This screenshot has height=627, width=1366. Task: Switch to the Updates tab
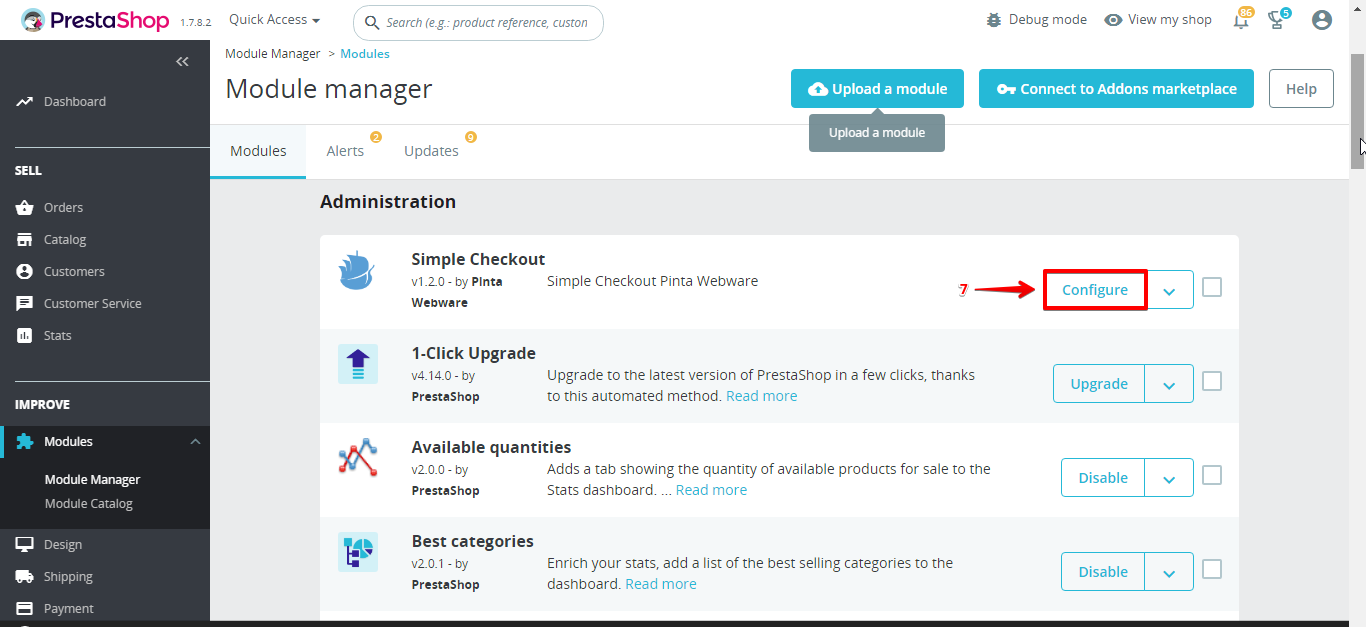[431, 151]
